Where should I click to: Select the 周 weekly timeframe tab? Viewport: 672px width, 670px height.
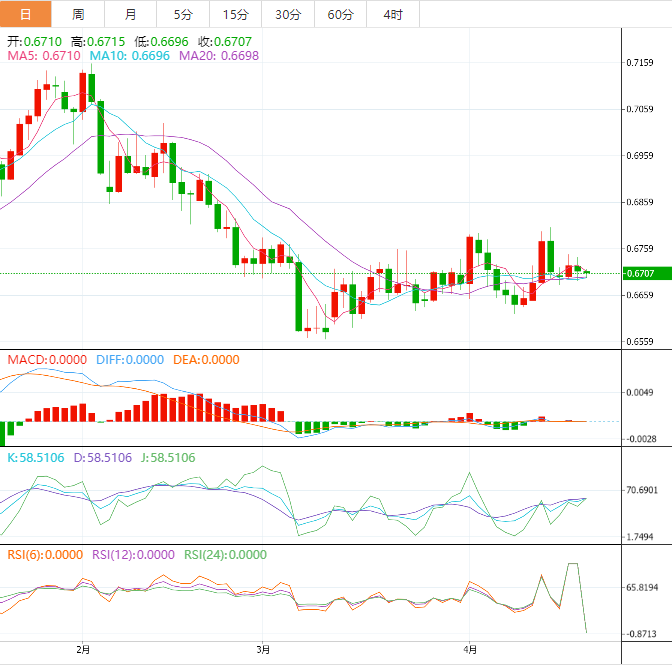click(x=78, y=14)
